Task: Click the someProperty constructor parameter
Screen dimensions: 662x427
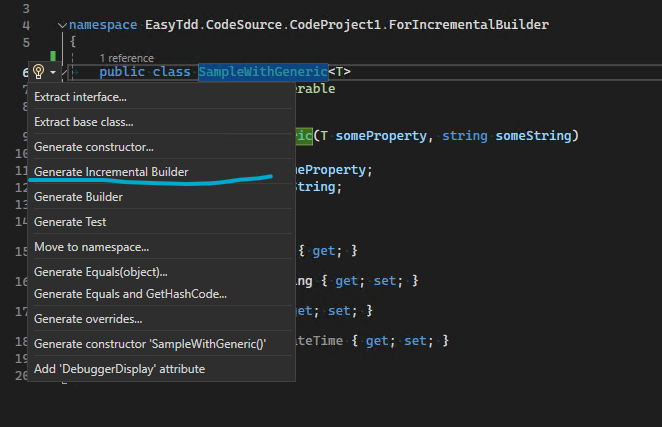Action: (381, 136)
